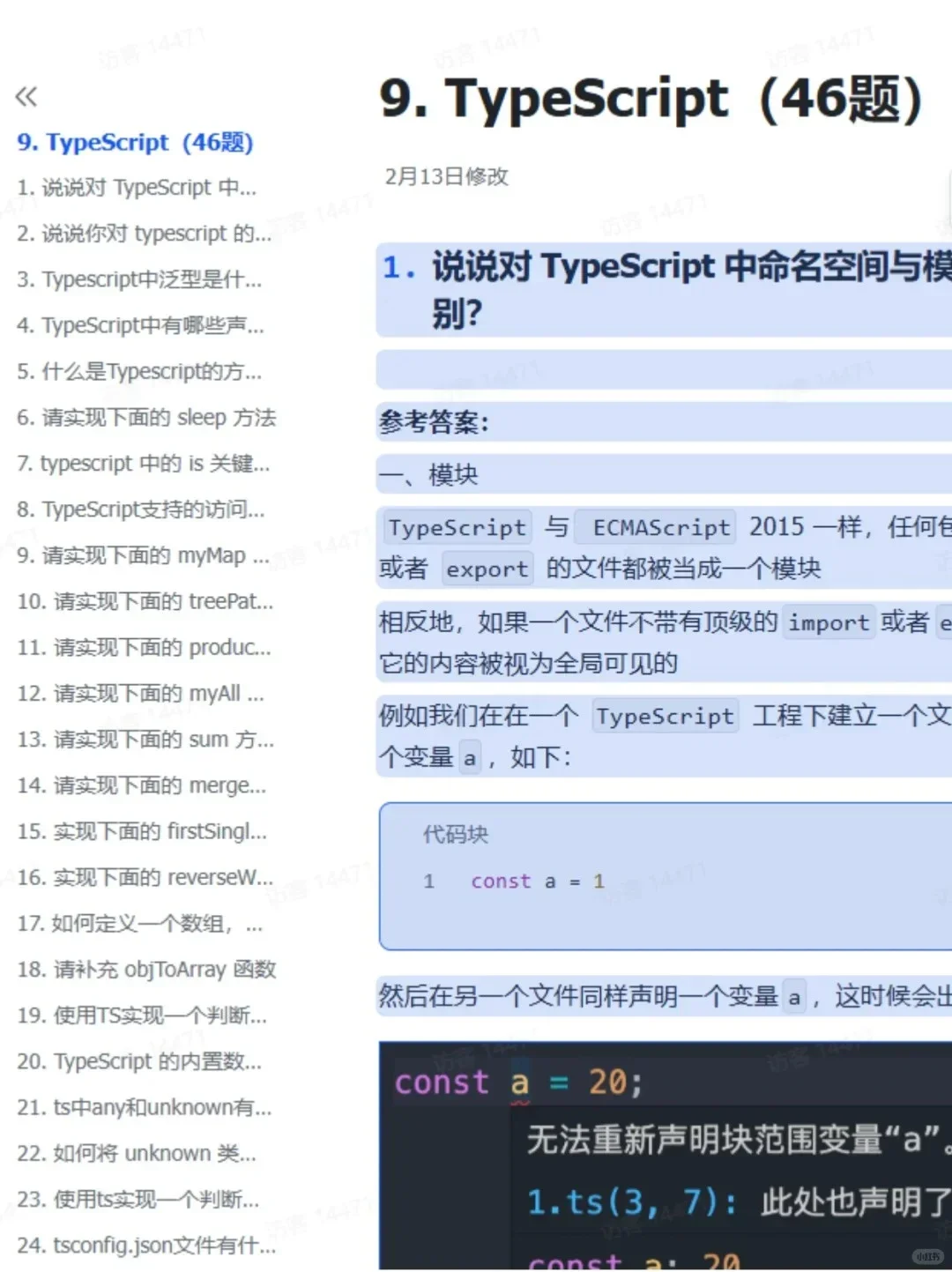Select question 13 about the sum method

coord(145,740)
